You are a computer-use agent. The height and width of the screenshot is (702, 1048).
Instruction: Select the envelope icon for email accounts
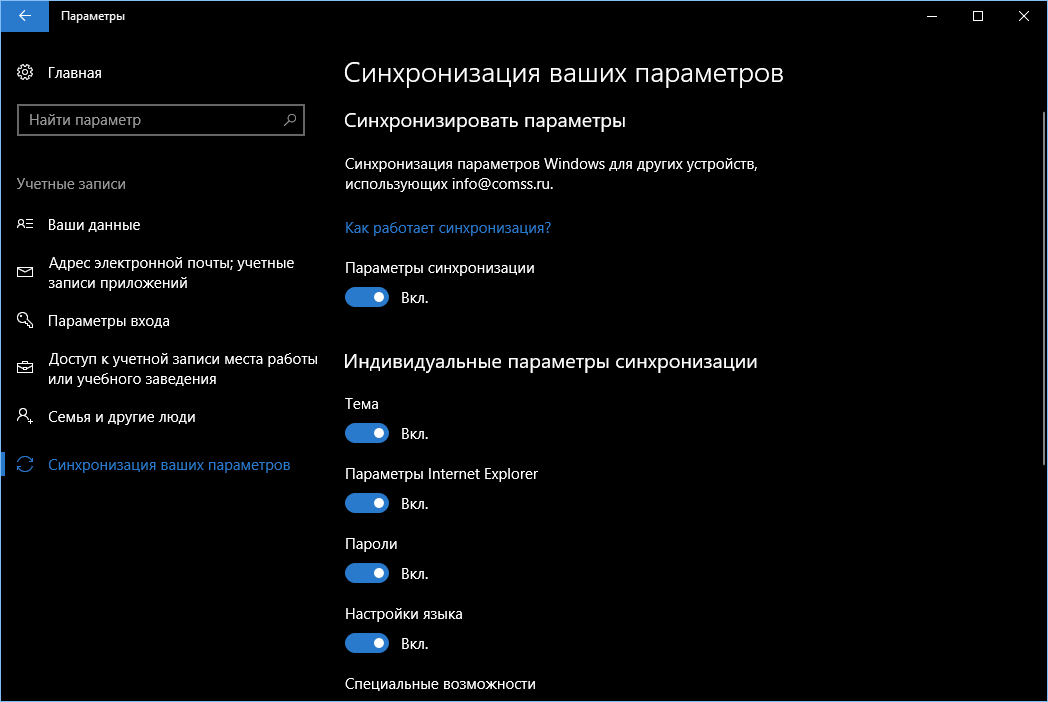click(25, 272)
